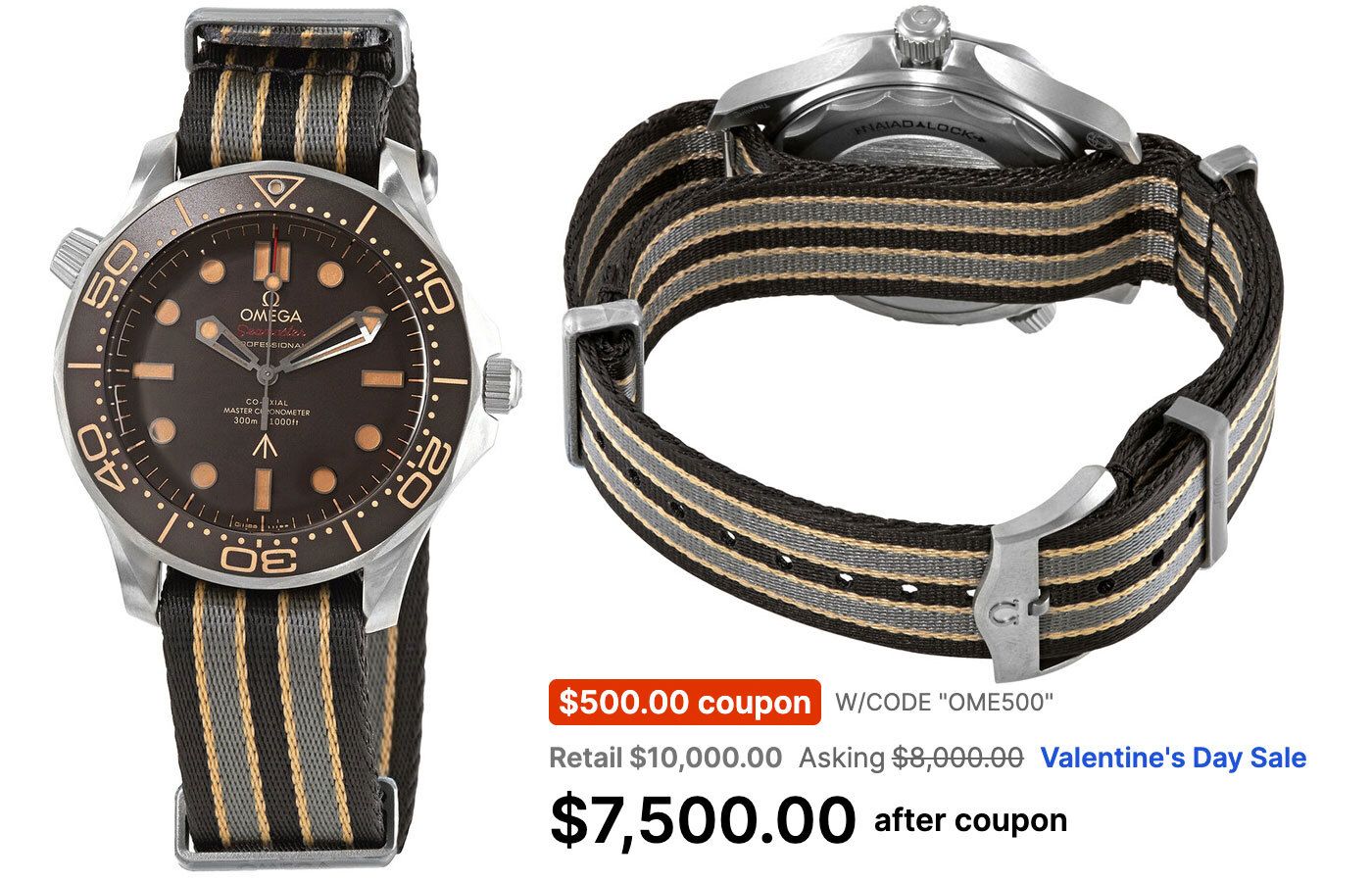Viewport: 1372px width, 882px height.
Task: Click the Retail $10,000.00 price text
Action: 665,758
